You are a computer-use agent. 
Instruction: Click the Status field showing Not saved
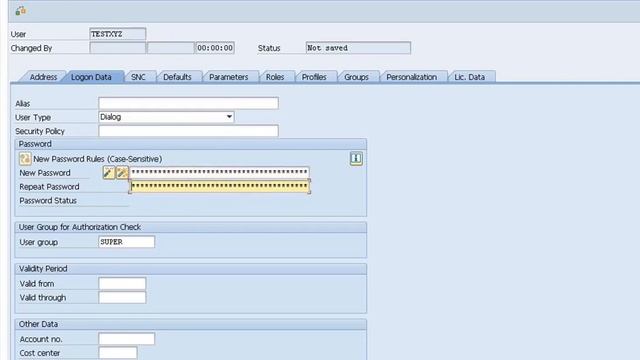(358, 48)
